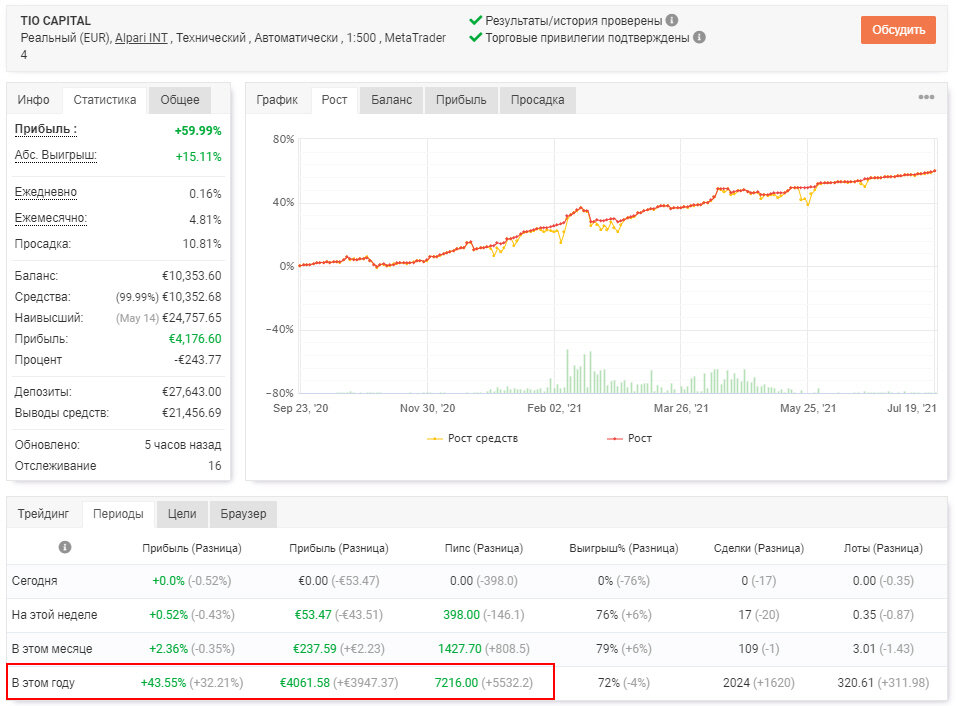Open the Alpari INT broker link
The height and width of the screenshot is (706, 957).
coord(141,38)
